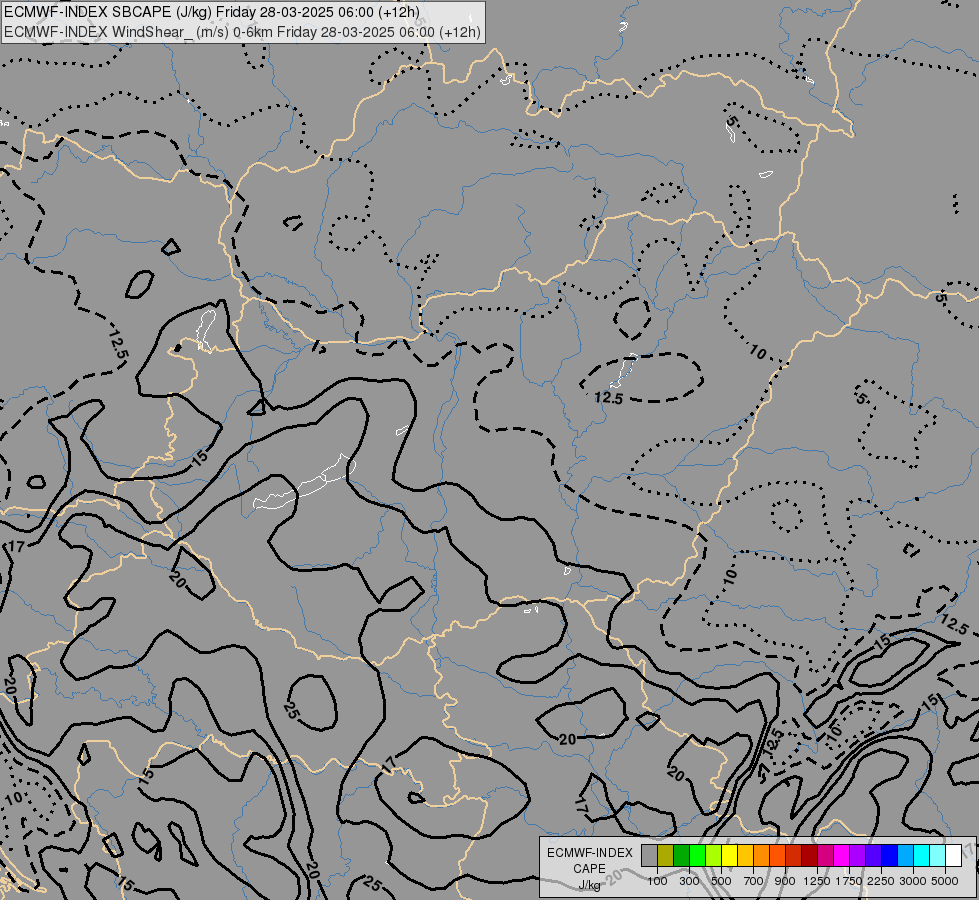Click the legend value 300
The height and width of the screenshot is (900, 979).
tap(689, 881)
